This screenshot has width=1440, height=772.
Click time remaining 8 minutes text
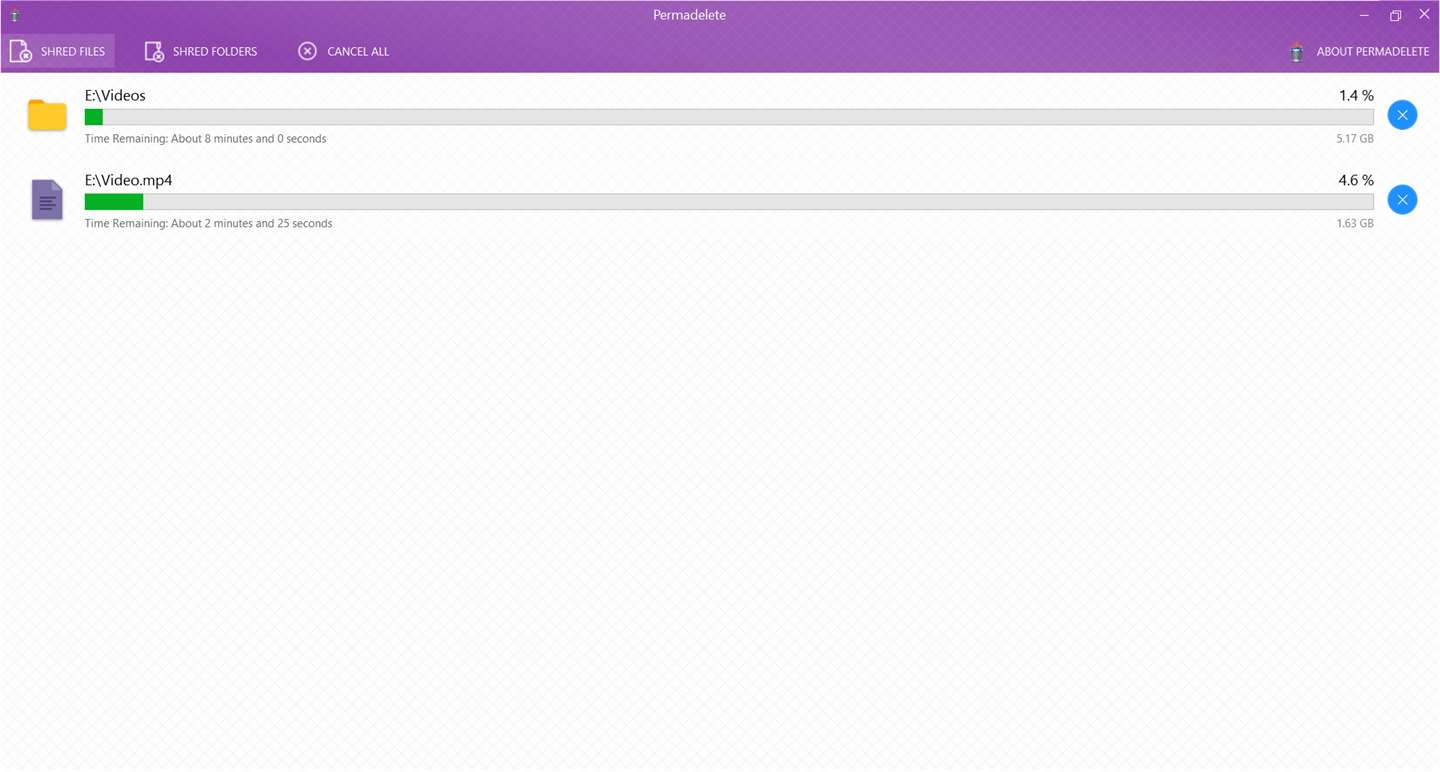[205, 139]
